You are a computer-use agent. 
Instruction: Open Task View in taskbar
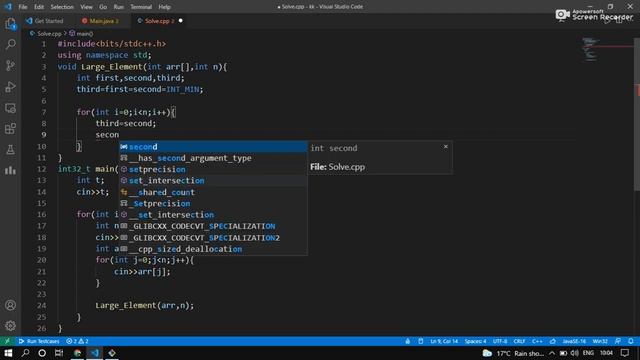click(59, 353)
